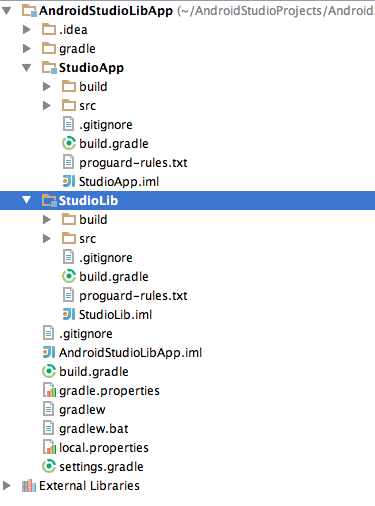Select build.gradle text under StudioApp
Screen dimensions: 375x506
point(114,144)
